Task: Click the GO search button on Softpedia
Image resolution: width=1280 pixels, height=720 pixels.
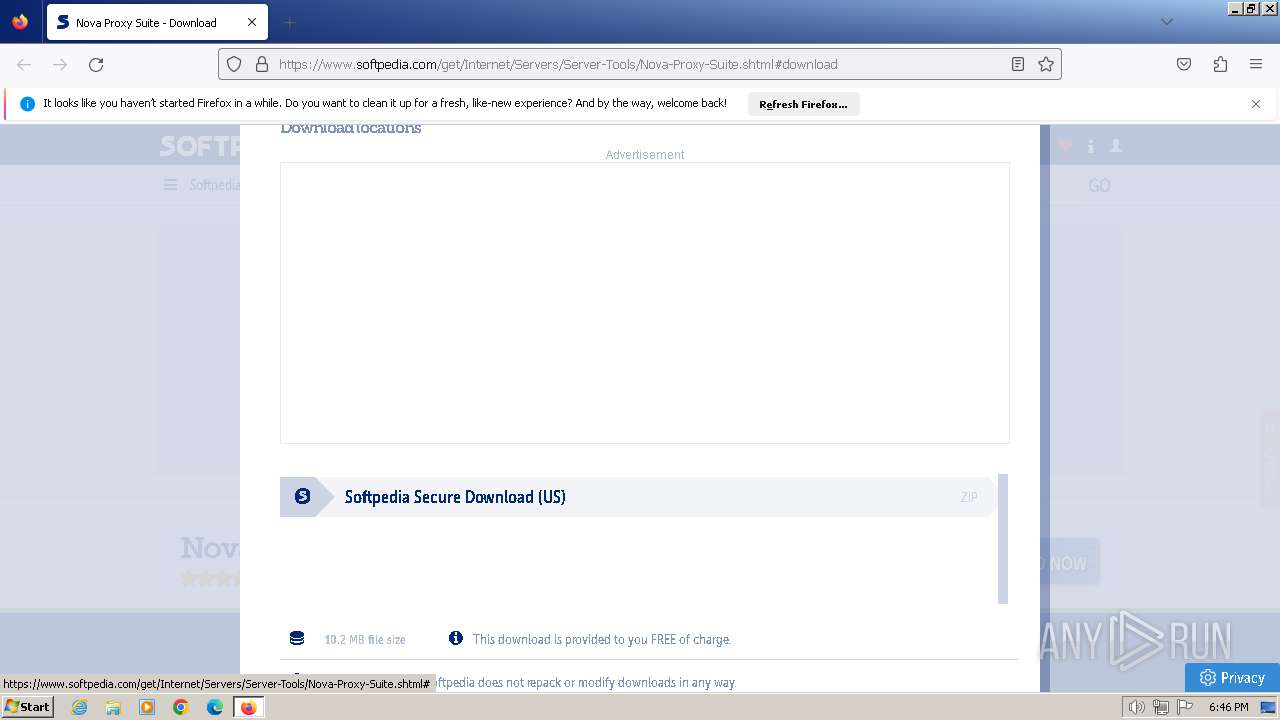Action: click(1099, 186)
